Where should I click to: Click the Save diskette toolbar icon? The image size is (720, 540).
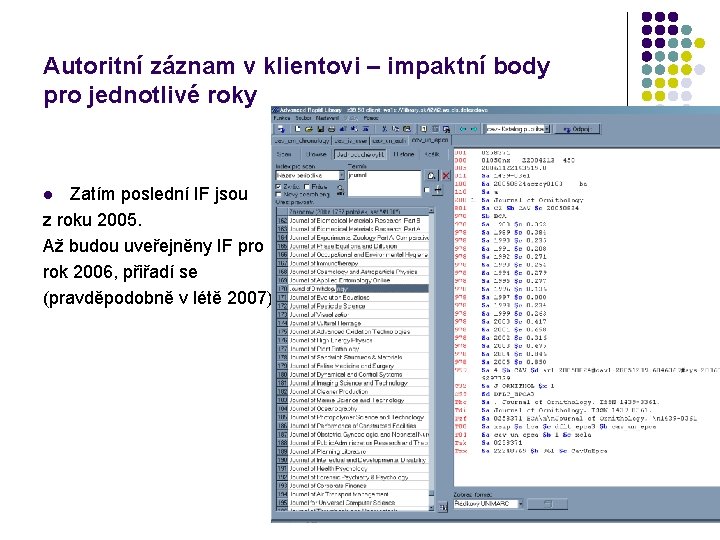pyautogui.click(x=321, y=129)
